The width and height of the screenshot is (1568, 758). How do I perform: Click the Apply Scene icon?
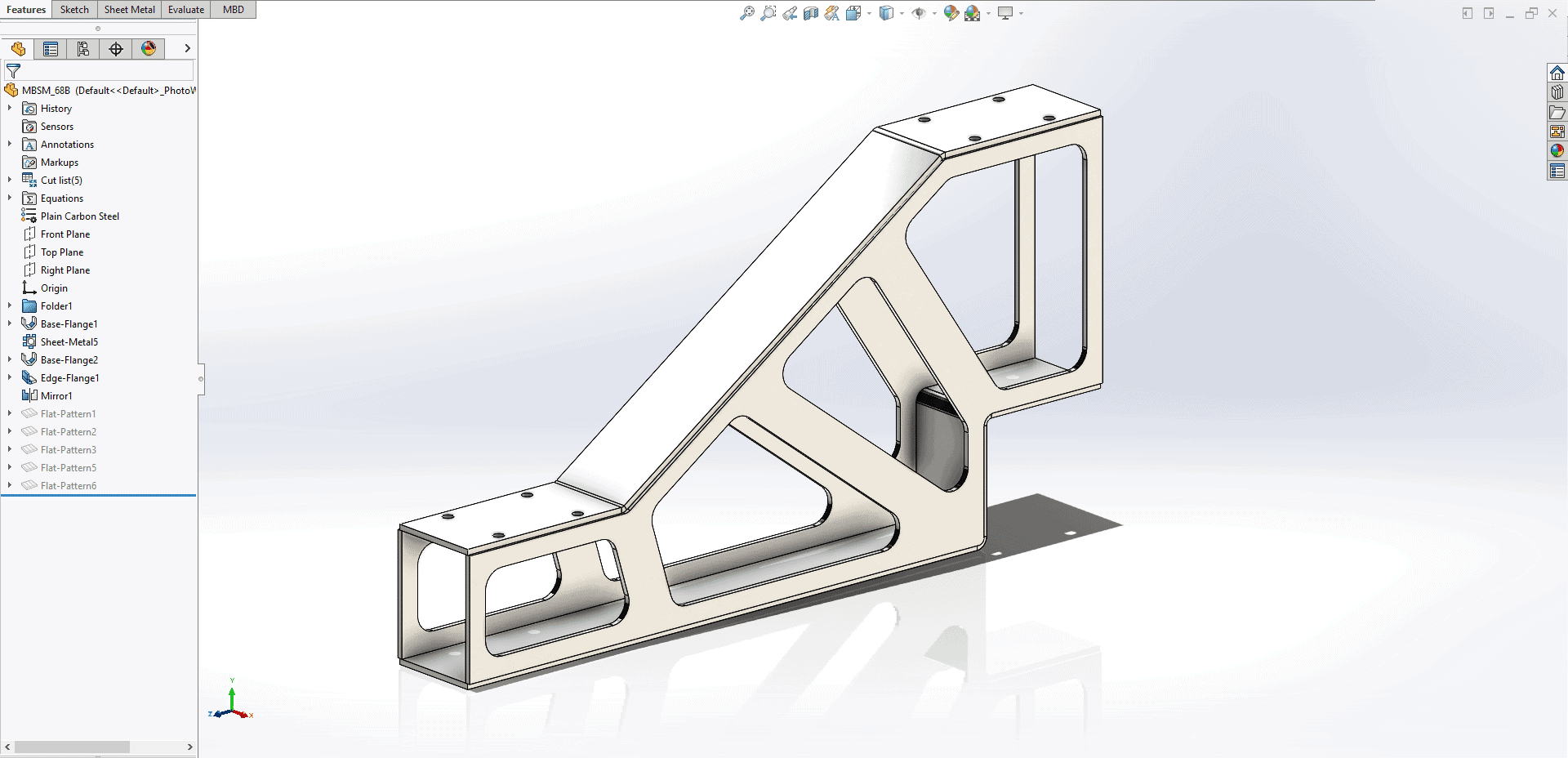point(972,13)
